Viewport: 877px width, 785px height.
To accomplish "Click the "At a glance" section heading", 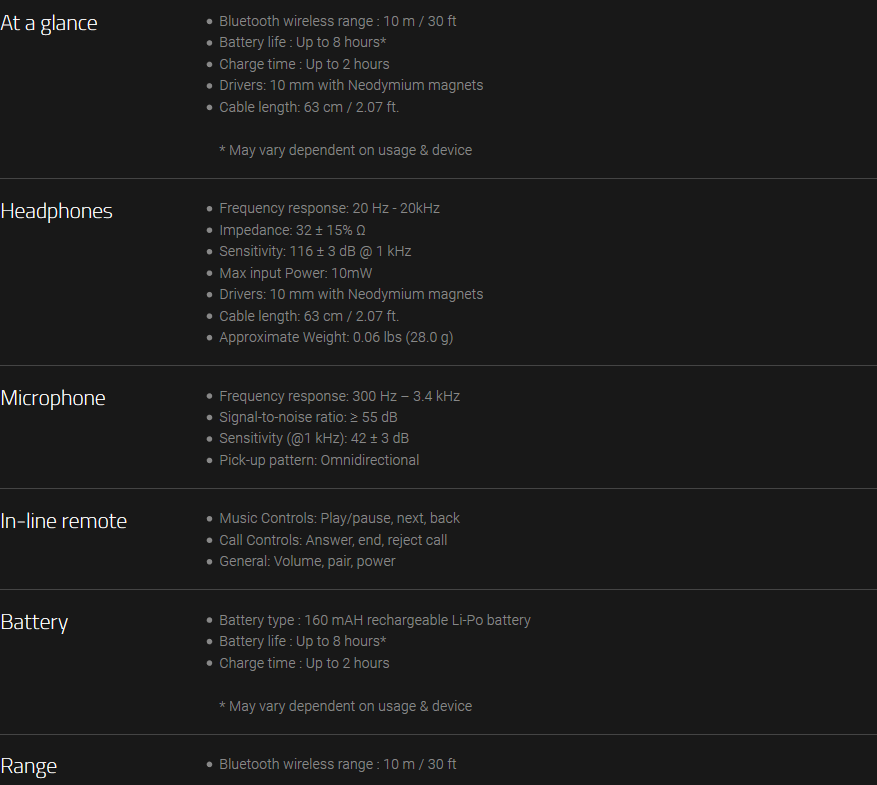I will [49, 23].
